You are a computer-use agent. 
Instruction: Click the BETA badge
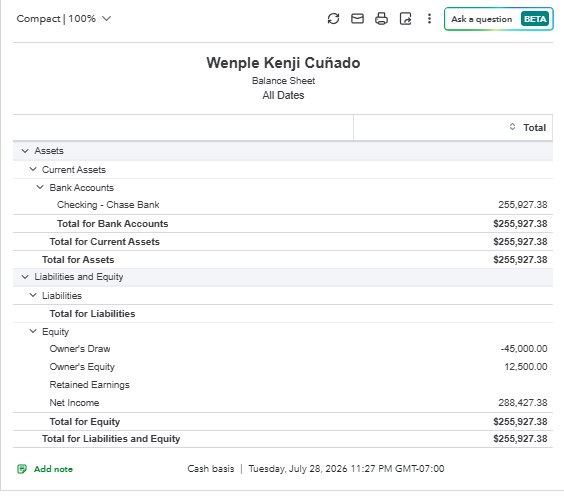click(535, 19)
